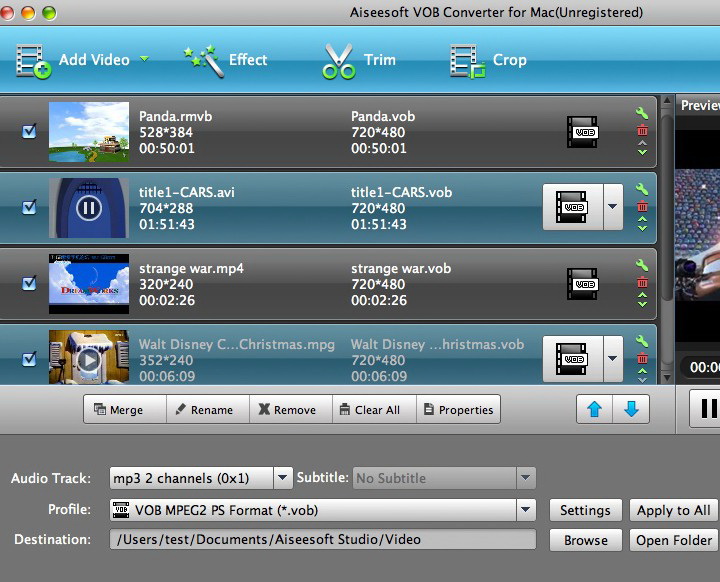Select the Panda.vob output name
This screenshot has height=582, width=720.
(383, 116)
